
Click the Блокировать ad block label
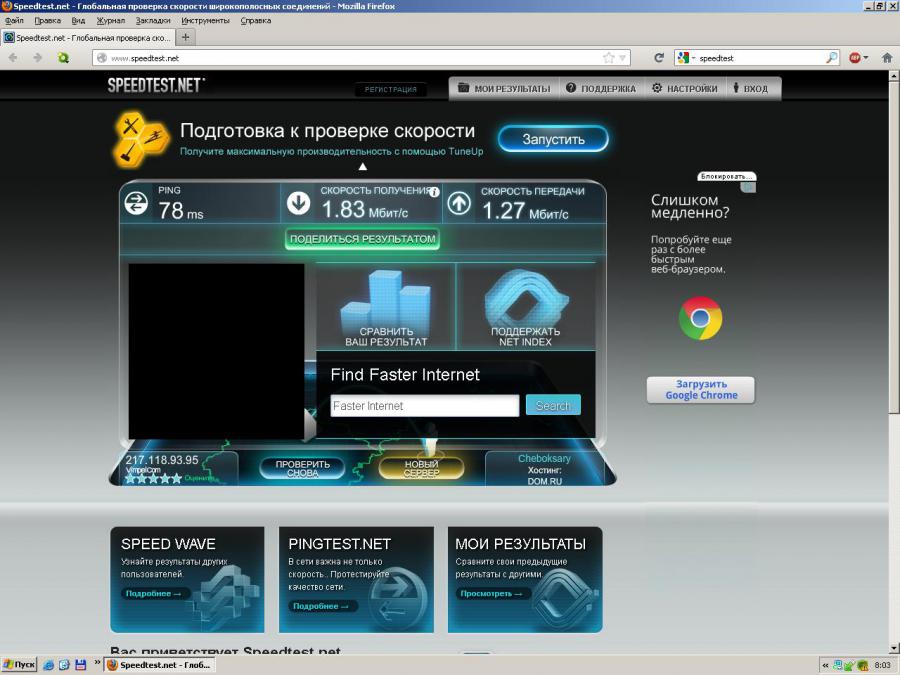click(x=726, y=176)
